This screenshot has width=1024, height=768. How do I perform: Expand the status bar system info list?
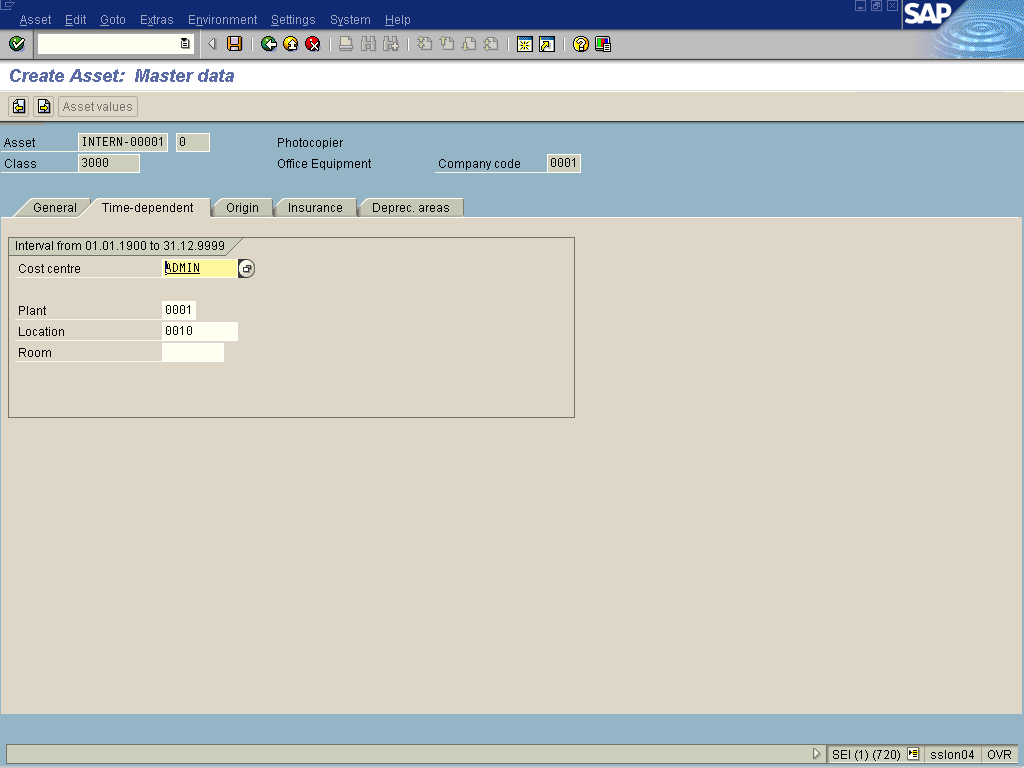[x=913, y=755]
